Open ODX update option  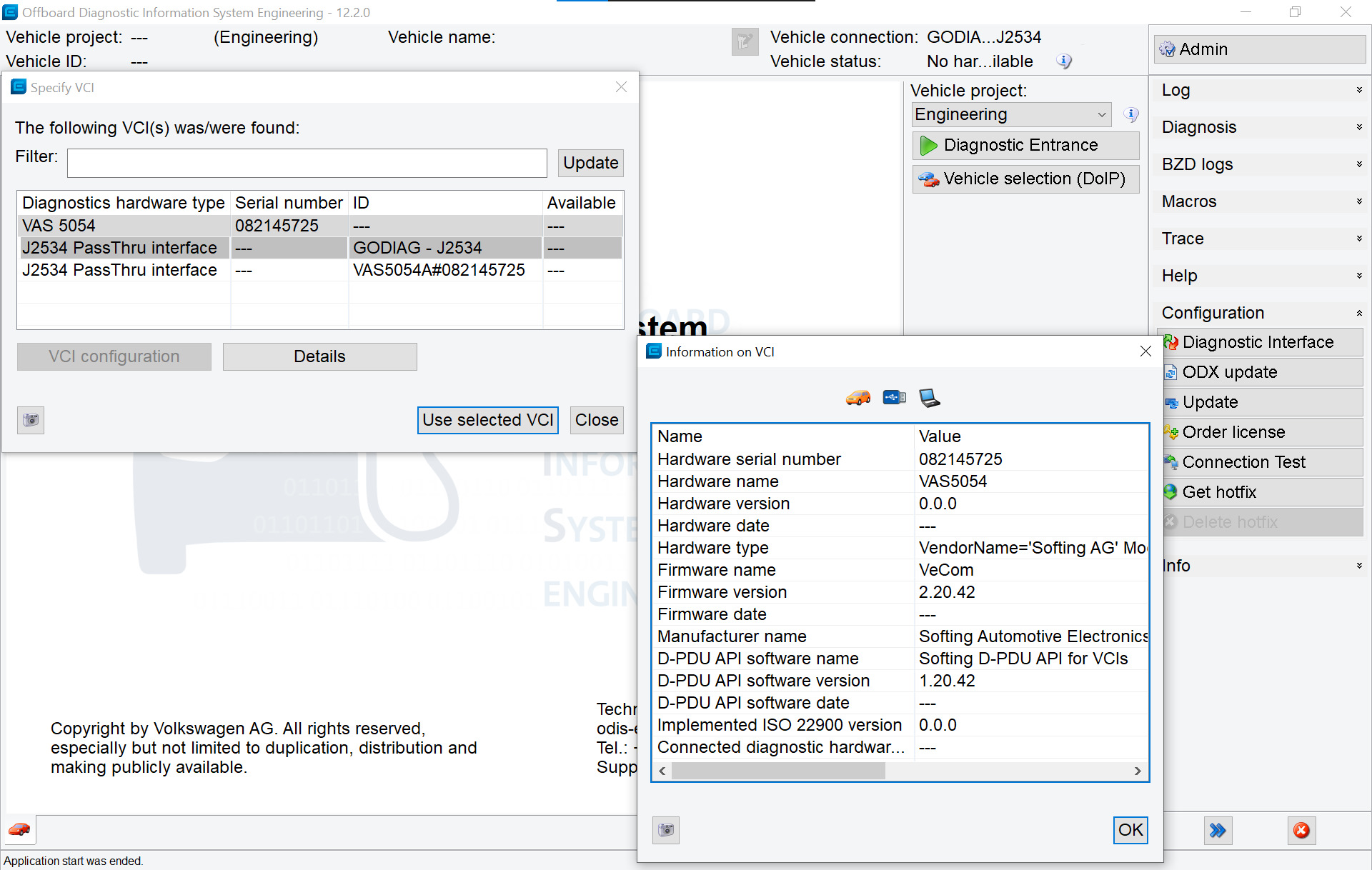[1260, 372]
